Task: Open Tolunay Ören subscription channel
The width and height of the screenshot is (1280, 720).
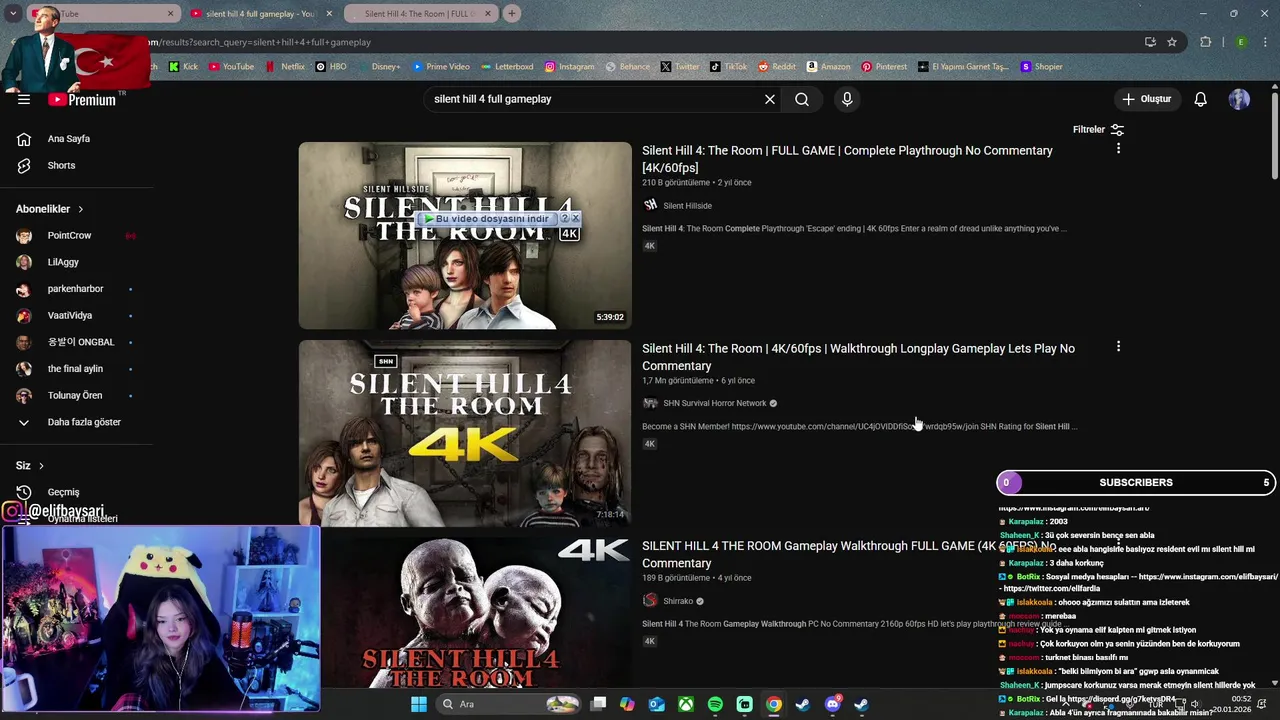Action: pos(74,395)
